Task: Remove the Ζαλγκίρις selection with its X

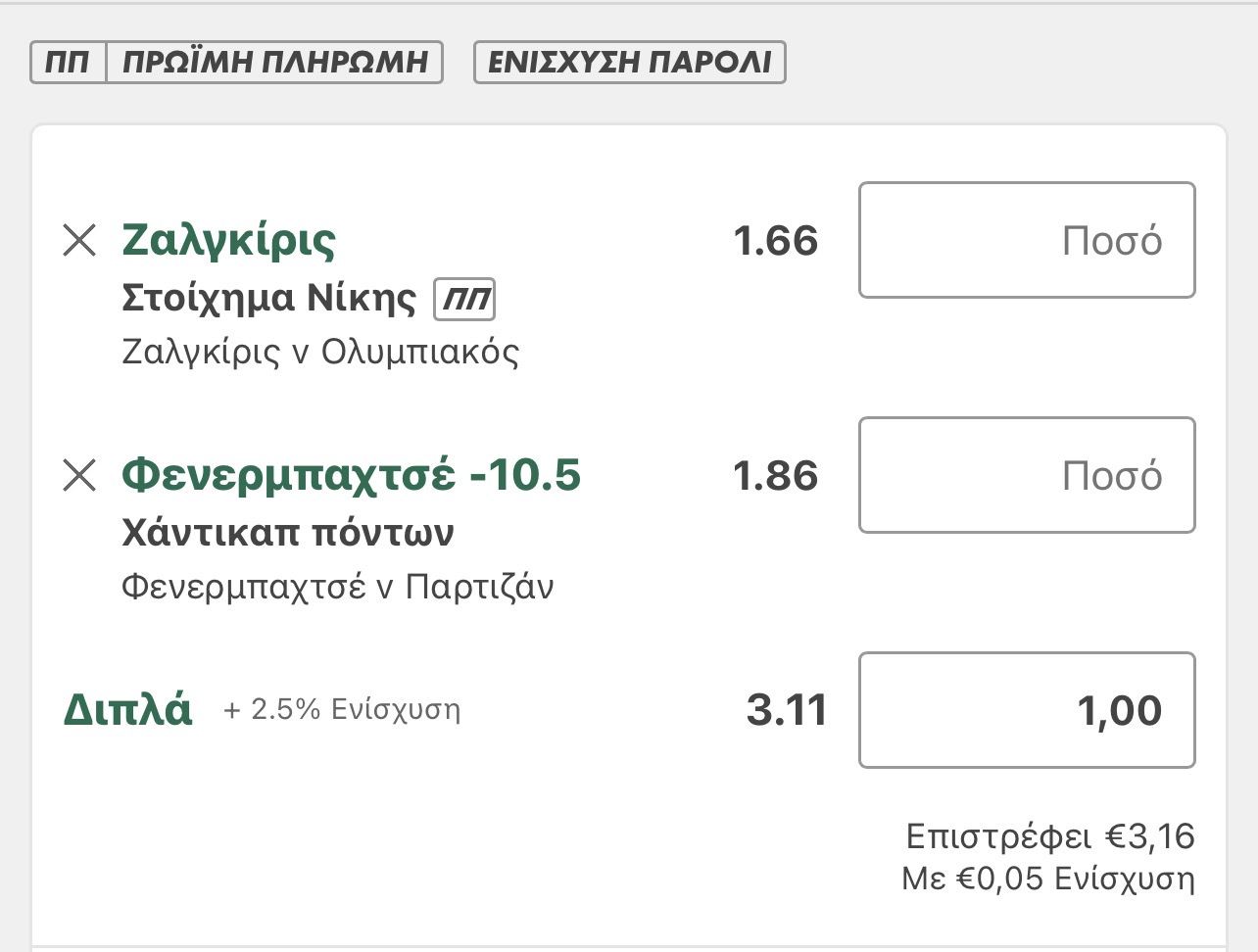Action: point(79,240)
